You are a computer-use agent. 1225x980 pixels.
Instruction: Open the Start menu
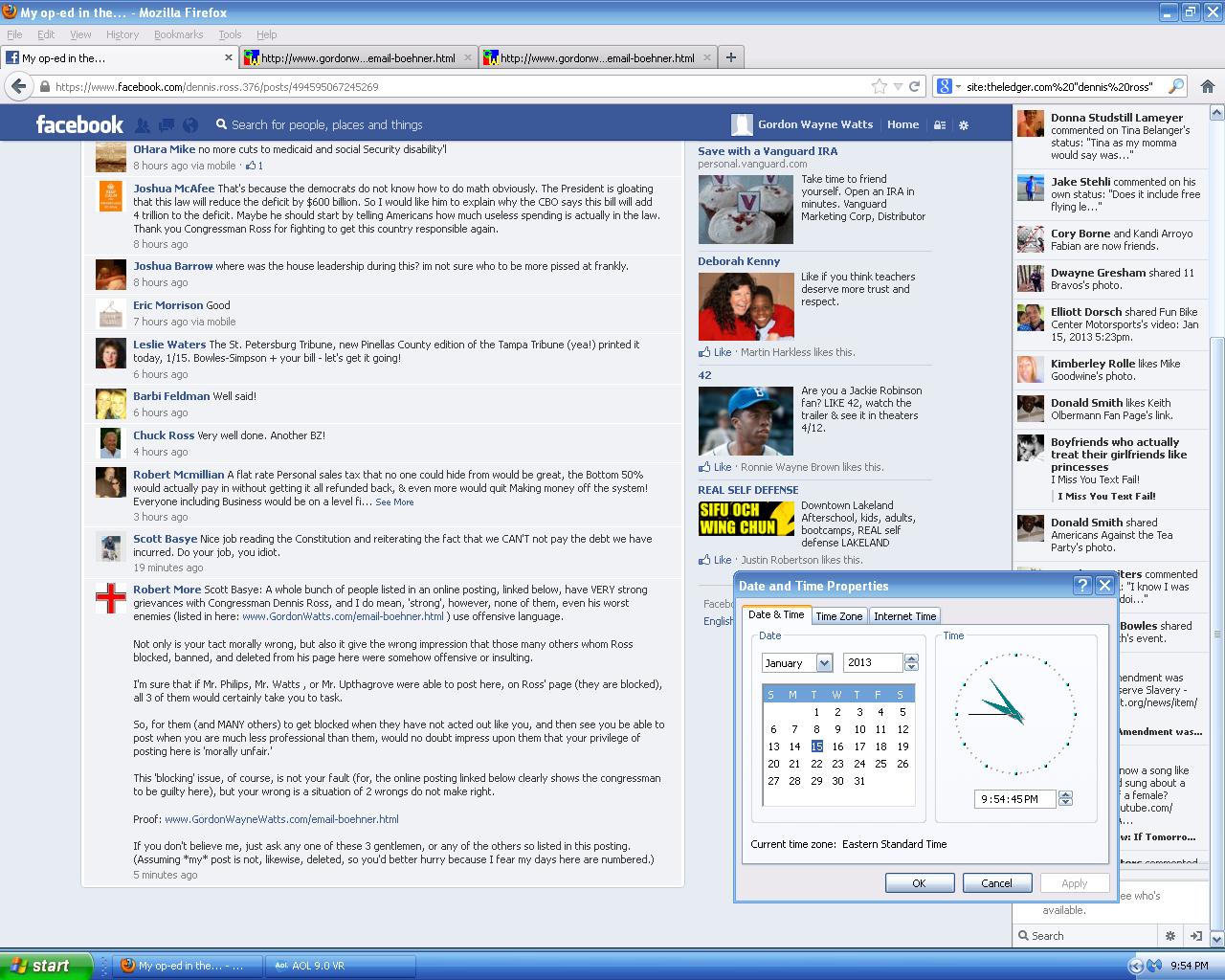[x=46, y=966]
